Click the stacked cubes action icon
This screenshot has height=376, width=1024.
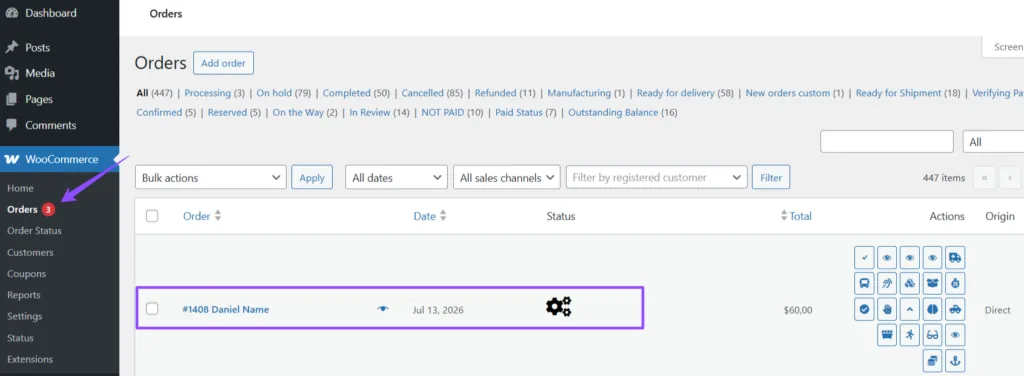910,283
